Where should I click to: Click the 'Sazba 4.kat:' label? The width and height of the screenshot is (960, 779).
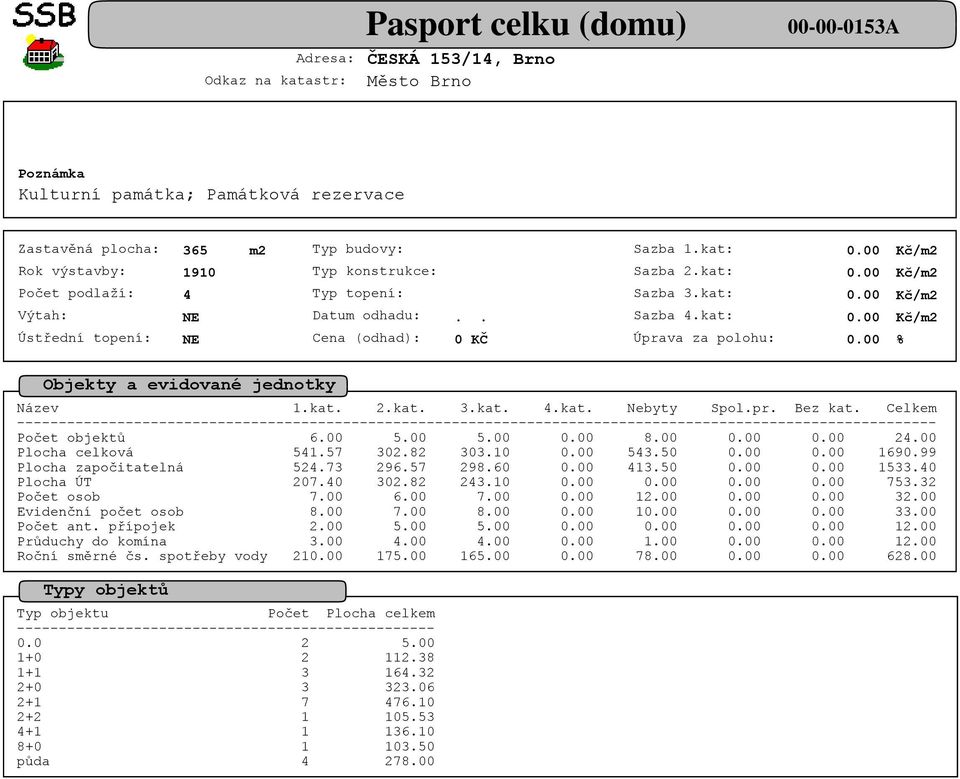click(x=683, y=315)
